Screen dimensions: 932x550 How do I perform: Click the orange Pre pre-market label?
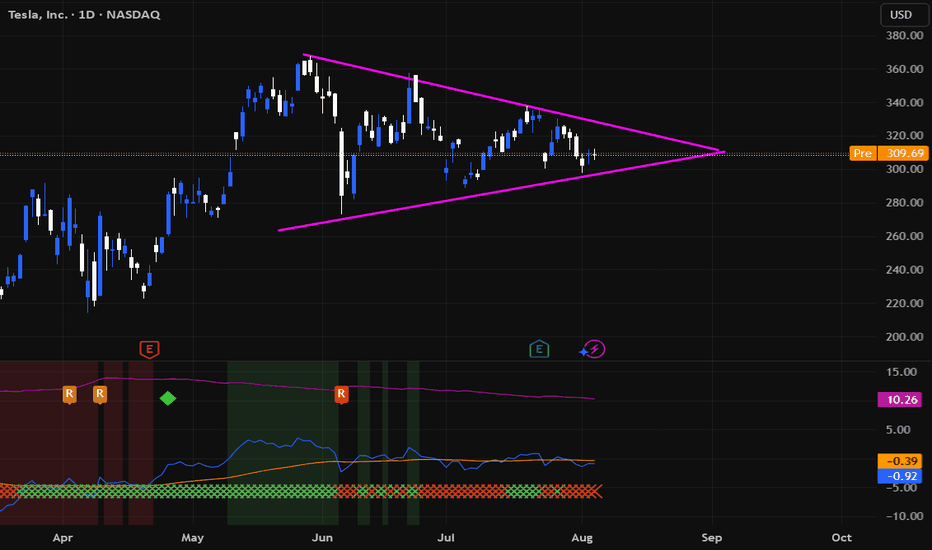click(862, 153)
